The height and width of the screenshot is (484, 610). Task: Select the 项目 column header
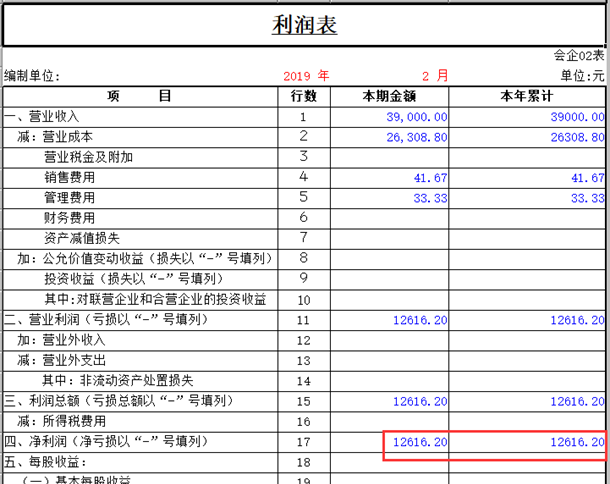click(x=140, y=96)
